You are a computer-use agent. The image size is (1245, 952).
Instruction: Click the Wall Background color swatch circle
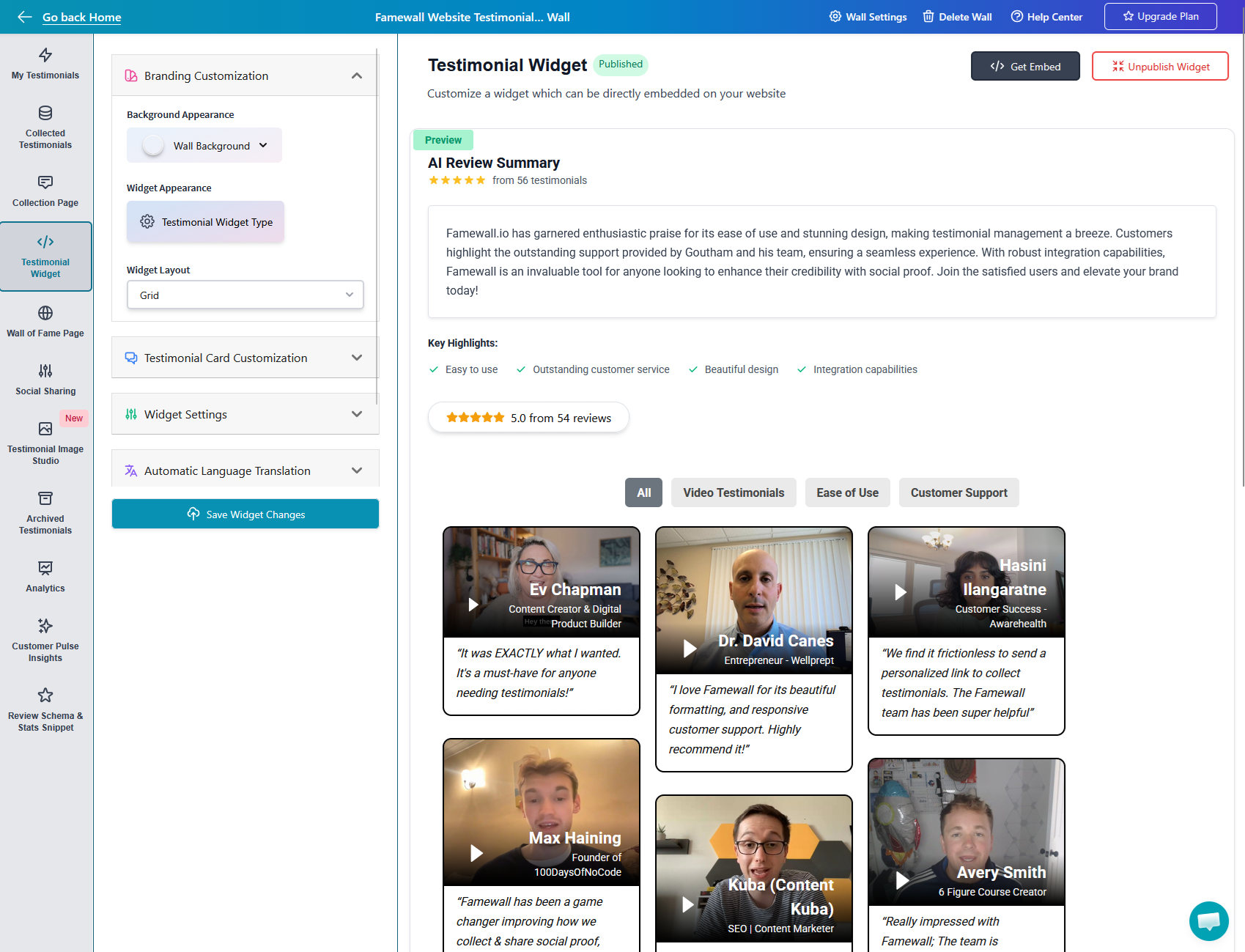pyautogui.click(x=153, y=145)
